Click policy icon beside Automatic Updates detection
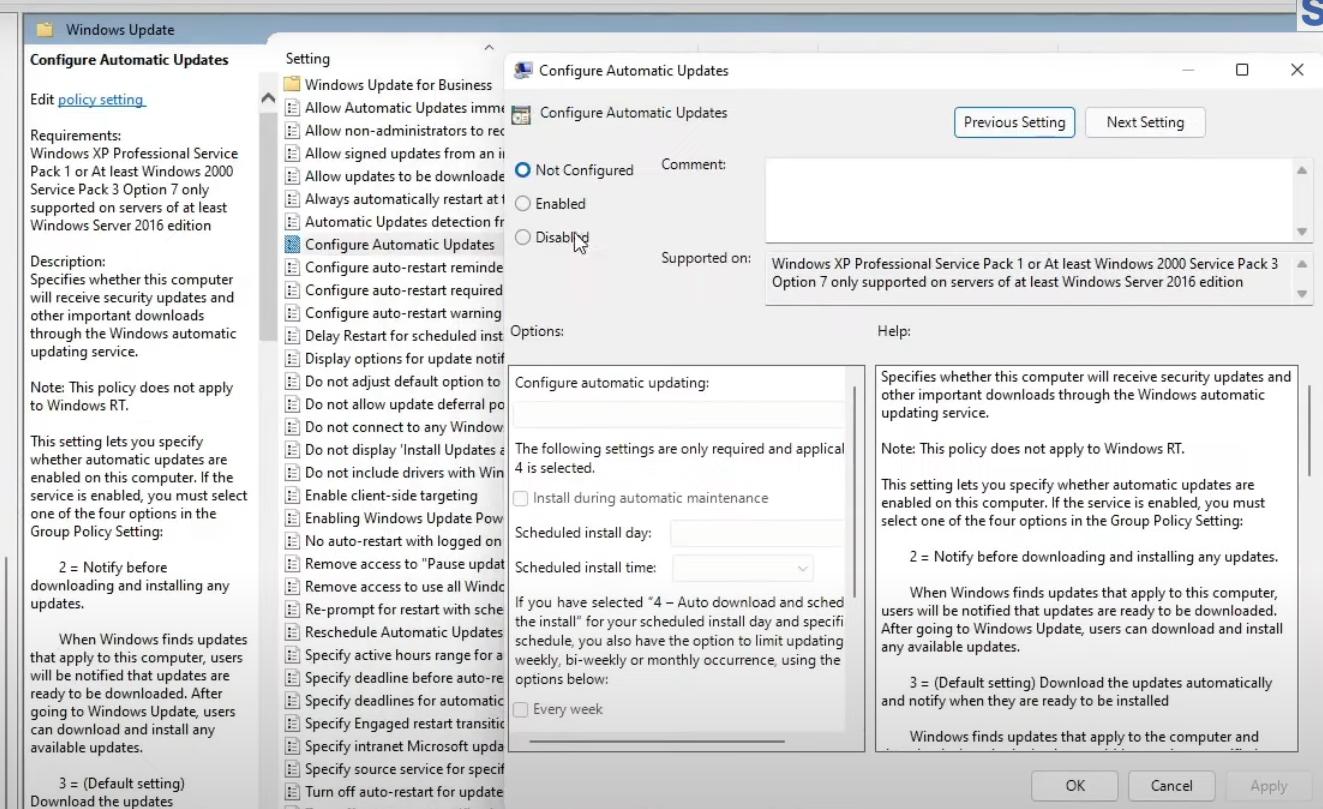This screenshot has height=809, width=1323. coord(292,221)
